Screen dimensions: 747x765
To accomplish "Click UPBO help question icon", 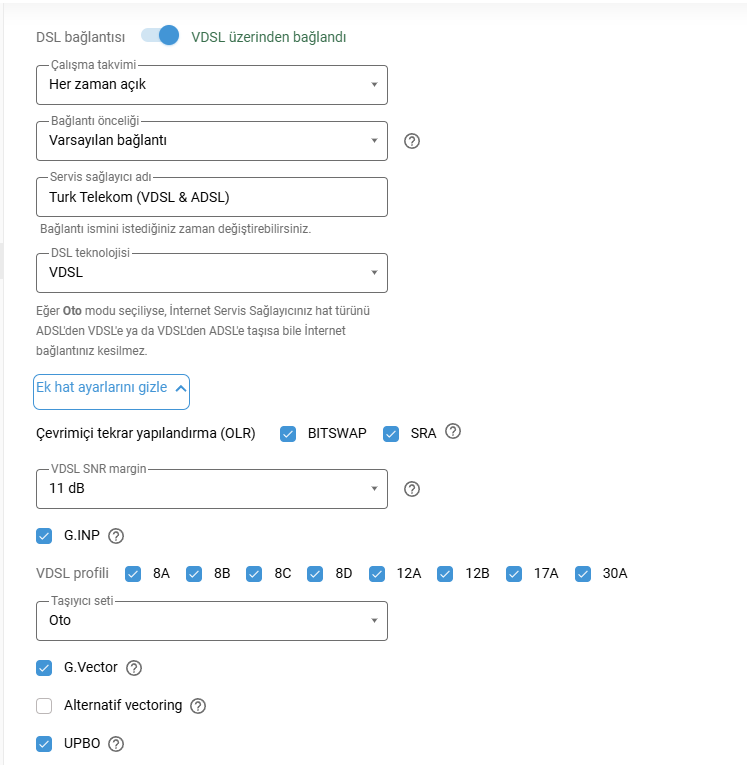I will pos(116,744).
